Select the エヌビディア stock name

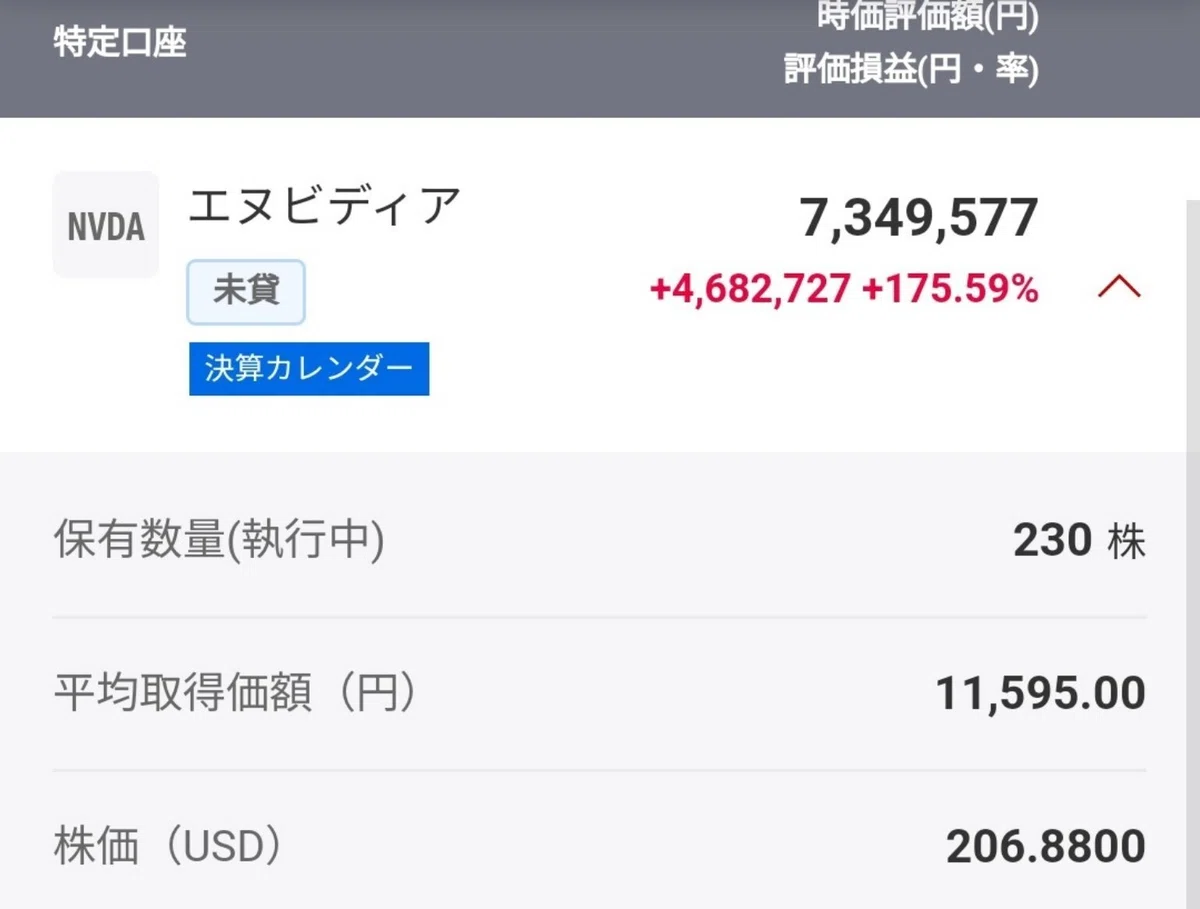tap(325, 207)
